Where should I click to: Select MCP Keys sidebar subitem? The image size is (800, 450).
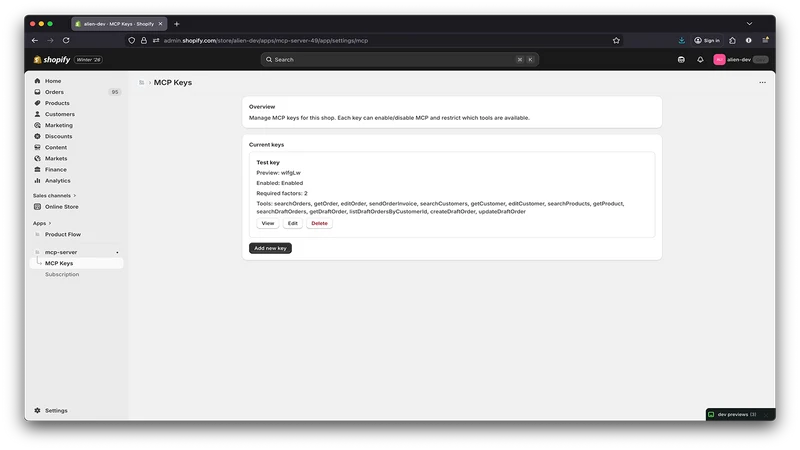tap(77, 263)
